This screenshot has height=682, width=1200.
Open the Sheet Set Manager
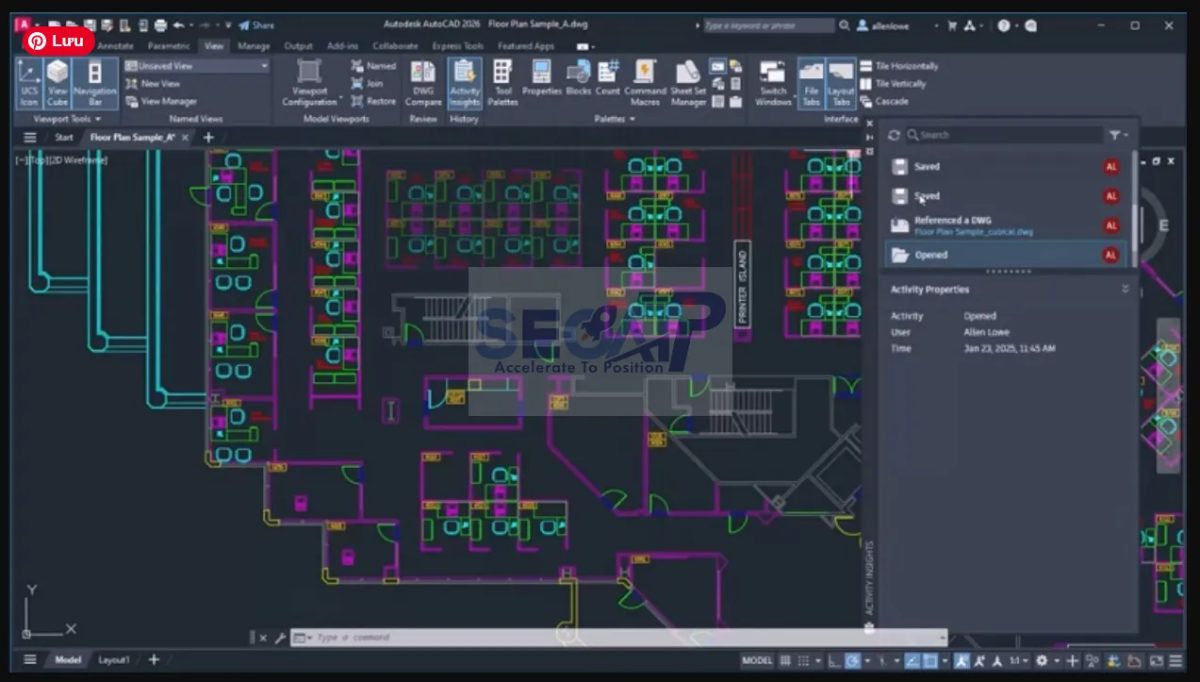click(689, 80)
